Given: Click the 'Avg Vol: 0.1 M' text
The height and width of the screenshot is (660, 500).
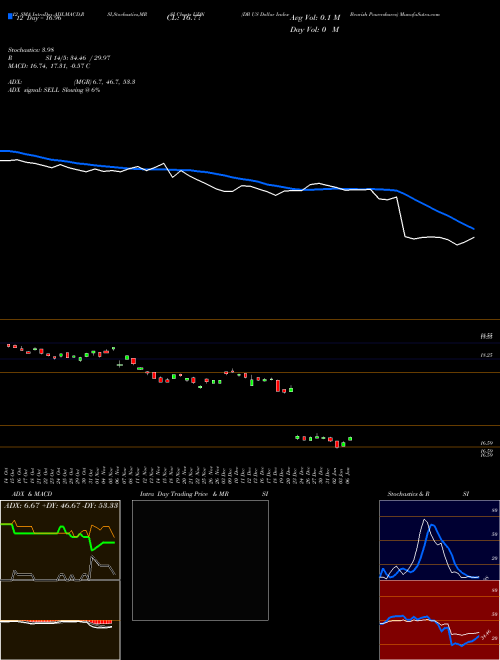Looking at the screenshot, I should pos(315,18).
